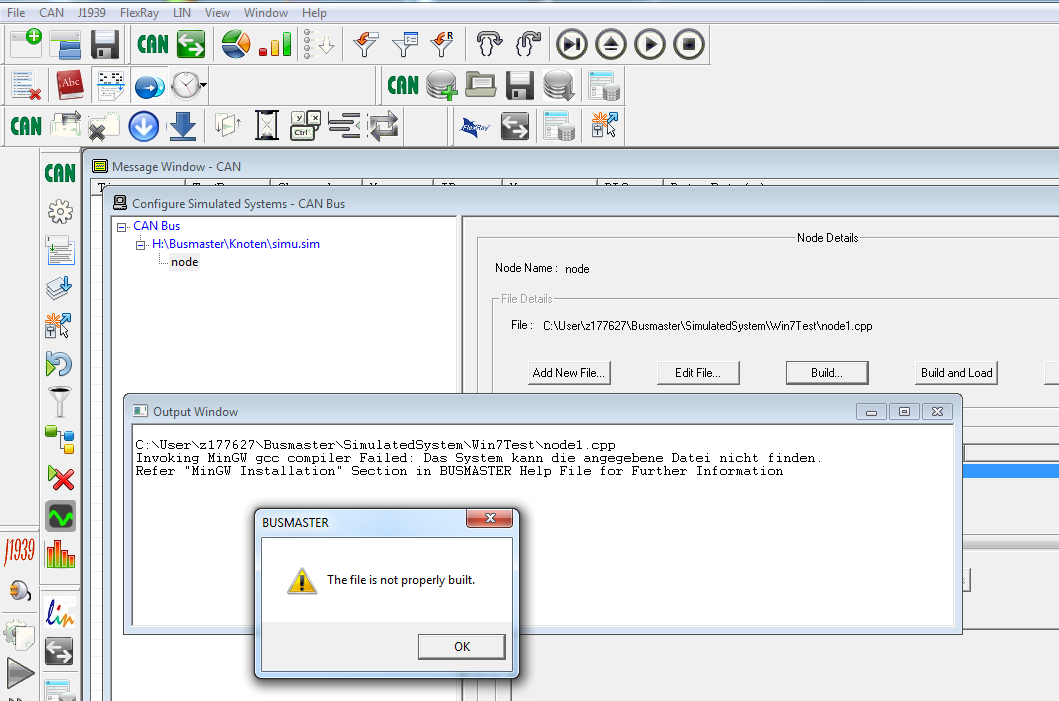Select CAN Bus in the tree
Screen dimensions: 1059x701
[x=157, y=226]
